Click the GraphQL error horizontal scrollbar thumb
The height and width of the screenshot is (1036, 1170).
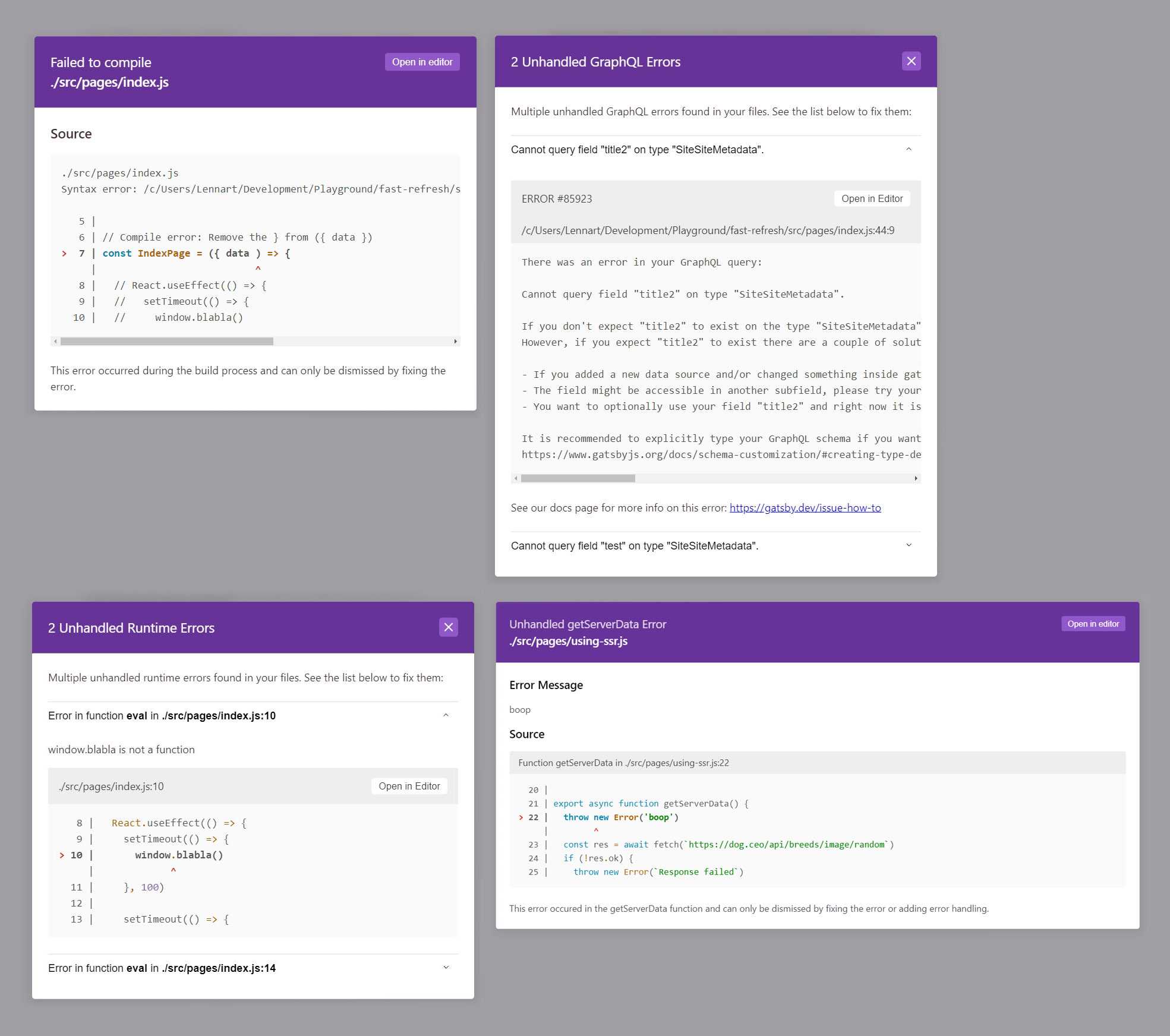578,478
